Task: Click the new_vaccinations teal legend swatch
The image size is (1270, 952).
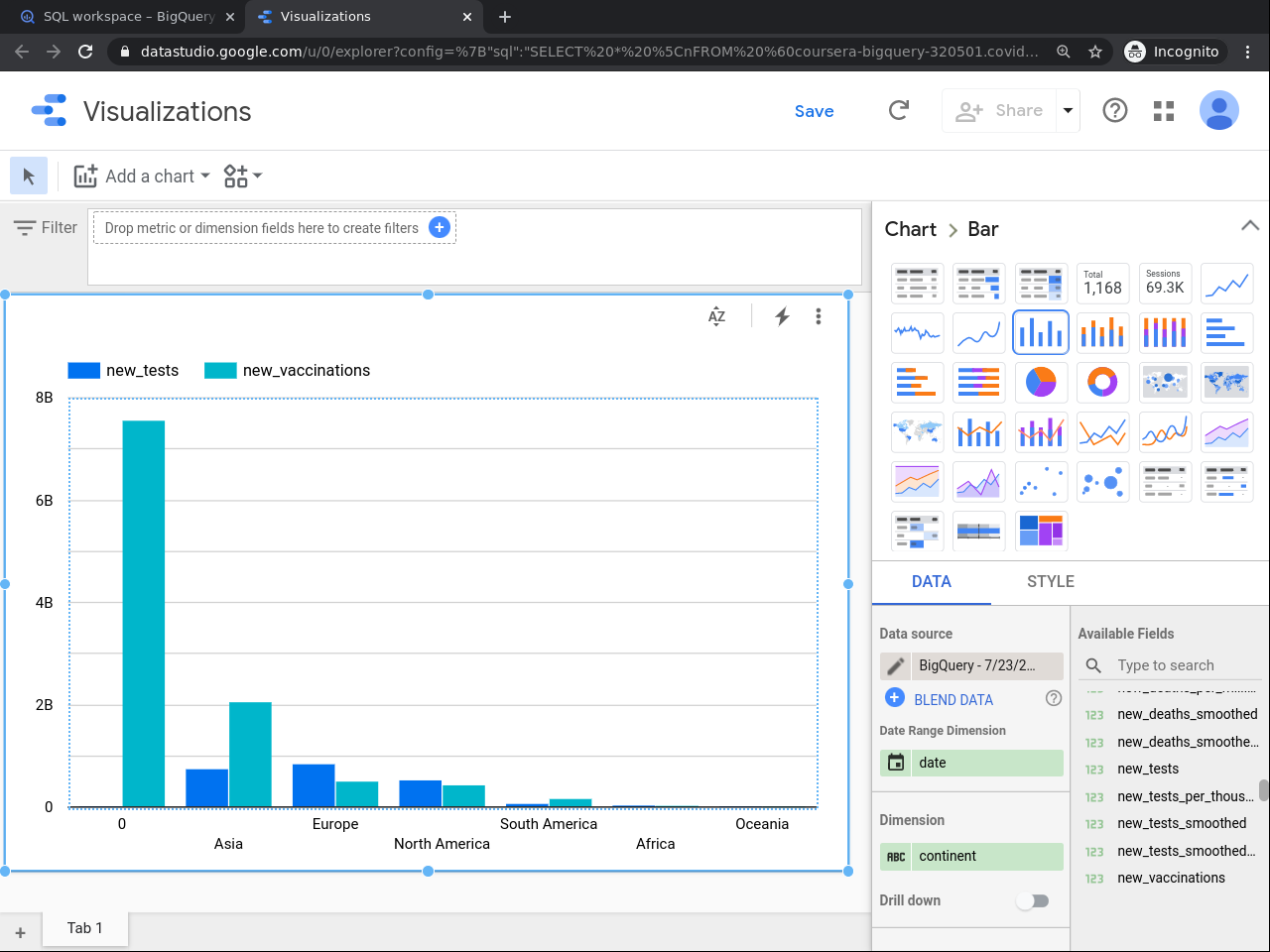Action: [x=220, y=371]
